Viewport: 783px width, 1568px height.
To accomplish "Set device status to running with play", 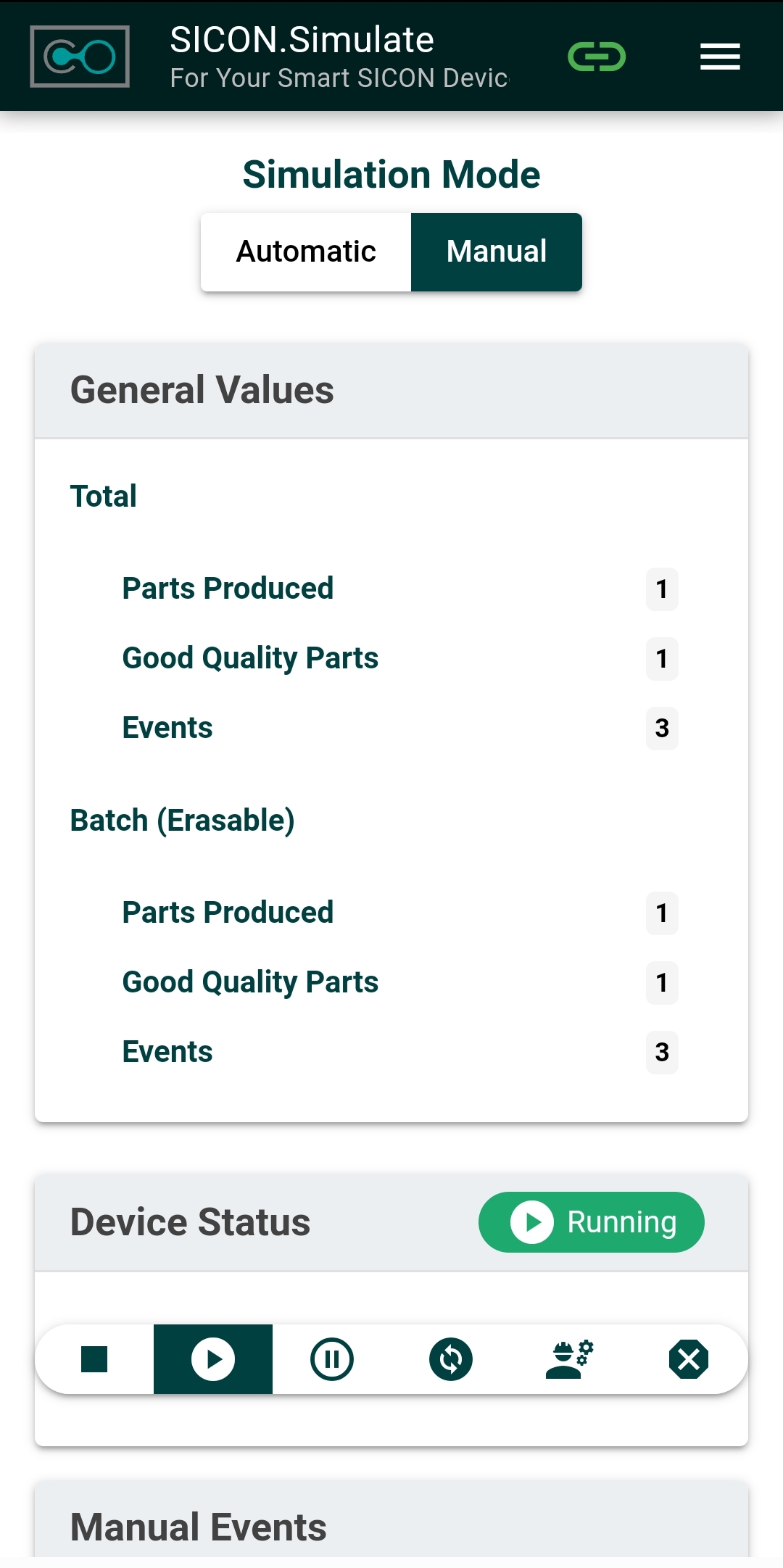I will point(213,1359).
